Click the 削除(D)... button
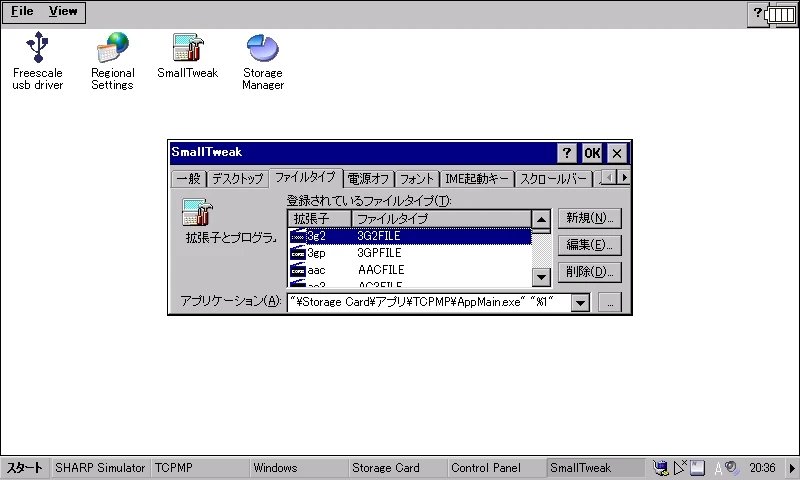800x480 pixels. coord(590,272)
